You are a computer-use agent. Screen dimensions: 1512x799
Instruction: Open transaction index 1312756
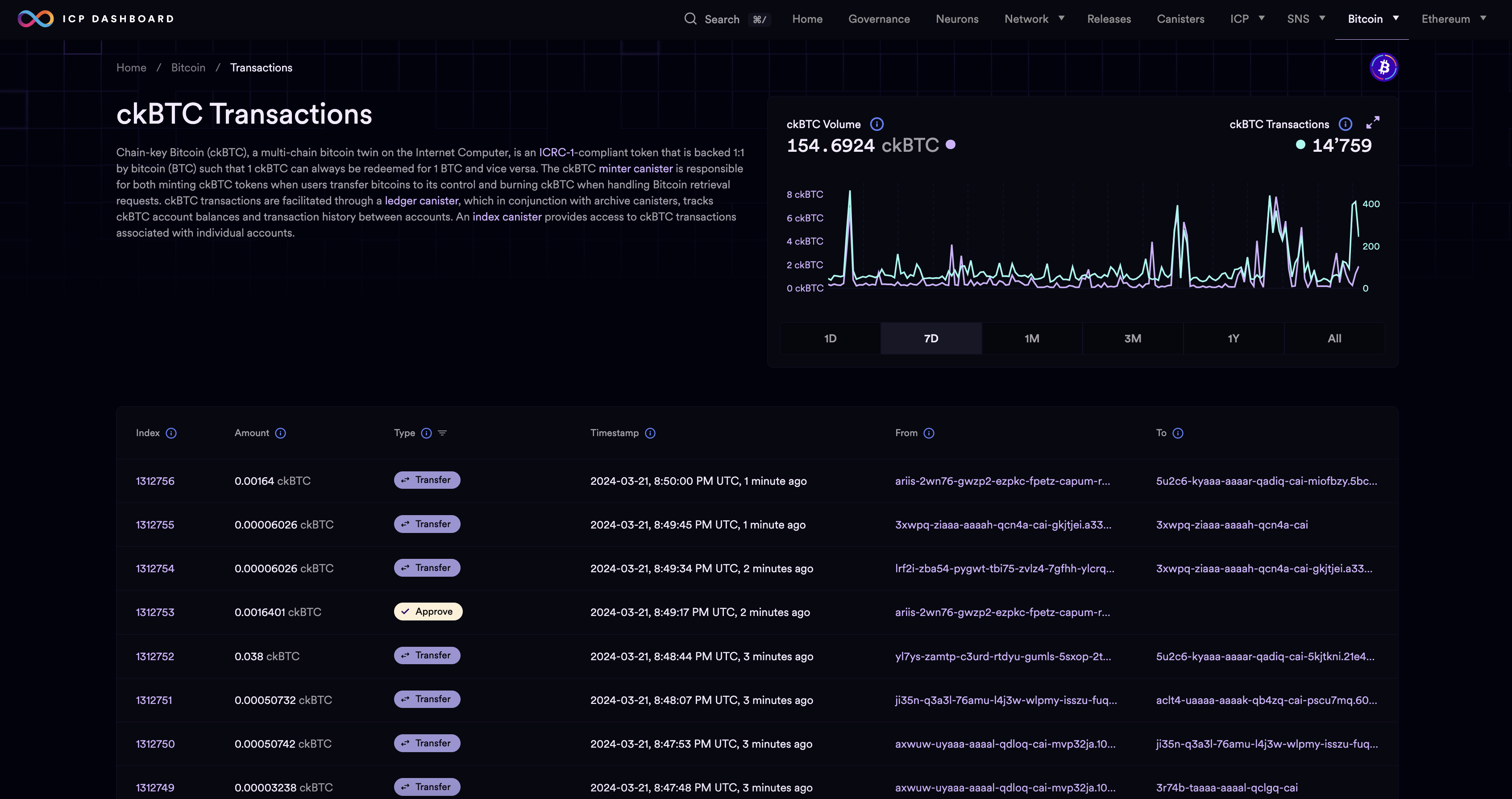(155, 481)
